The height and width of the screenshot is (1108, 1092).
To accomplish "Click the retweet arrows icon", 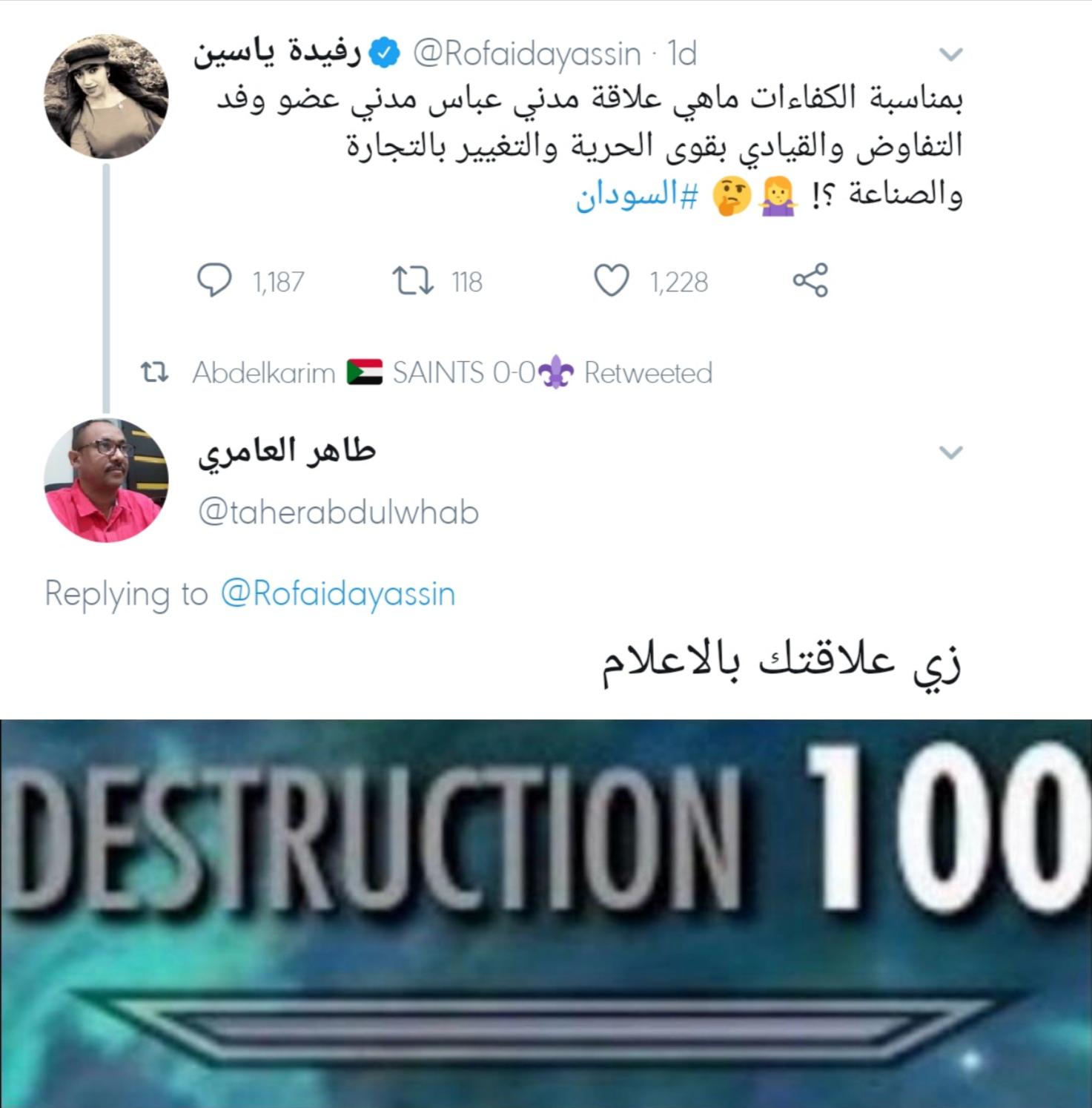I will 412,281.
